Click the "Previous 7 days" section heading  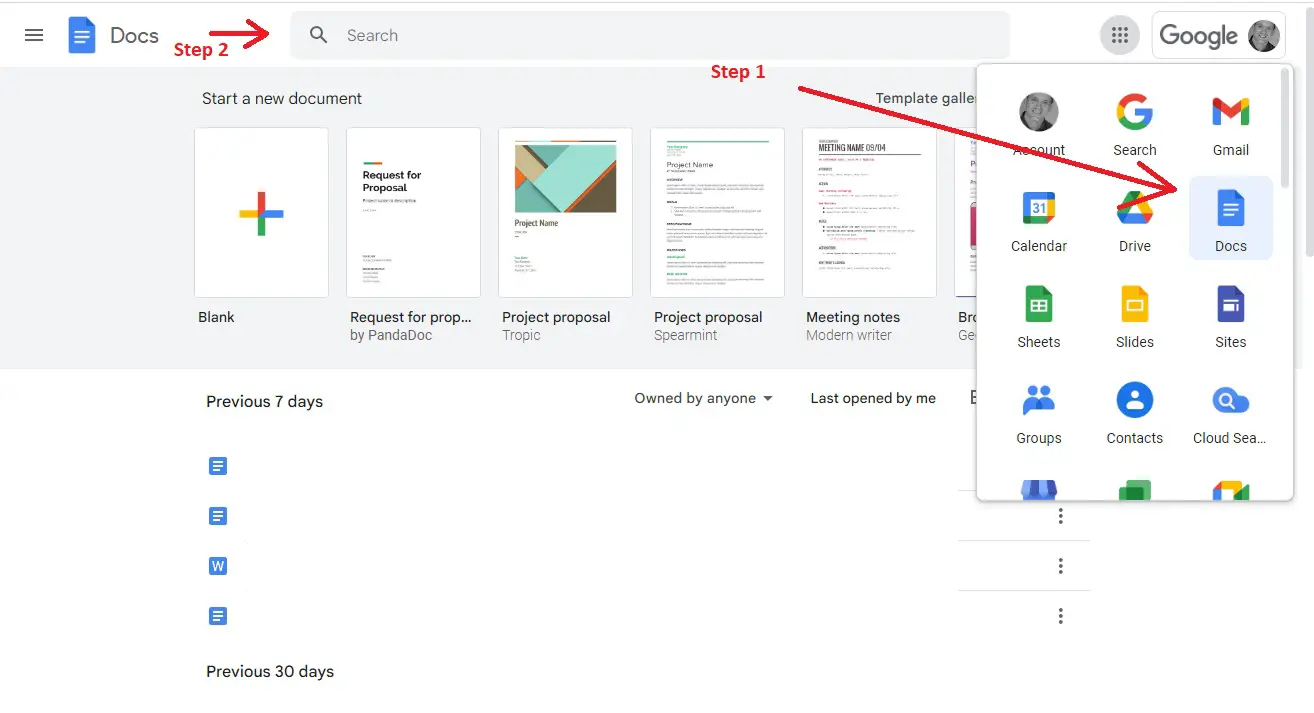pyautogui.click(x=265, y=401)
